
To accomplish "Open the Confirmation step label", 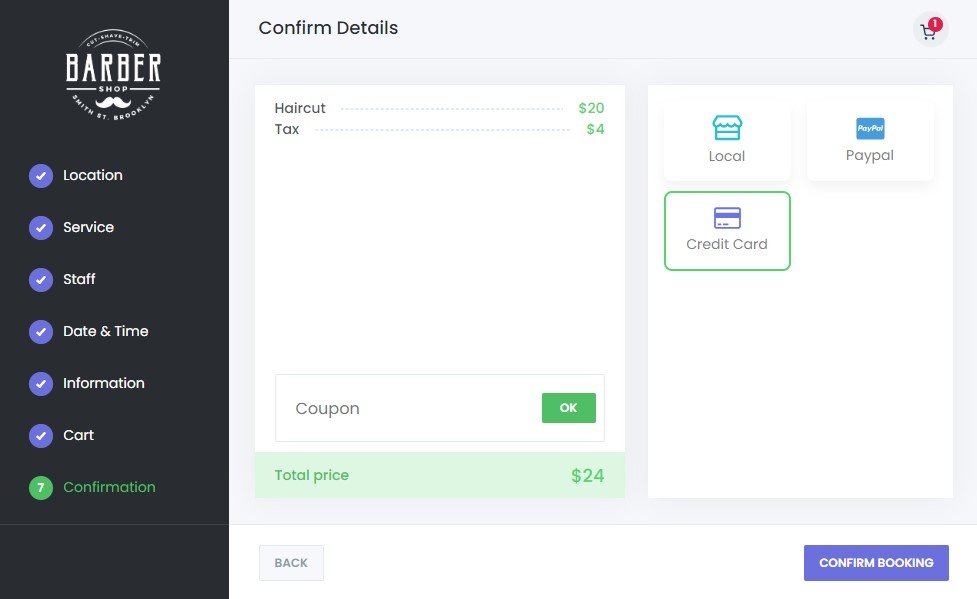I will click(109, 487).
